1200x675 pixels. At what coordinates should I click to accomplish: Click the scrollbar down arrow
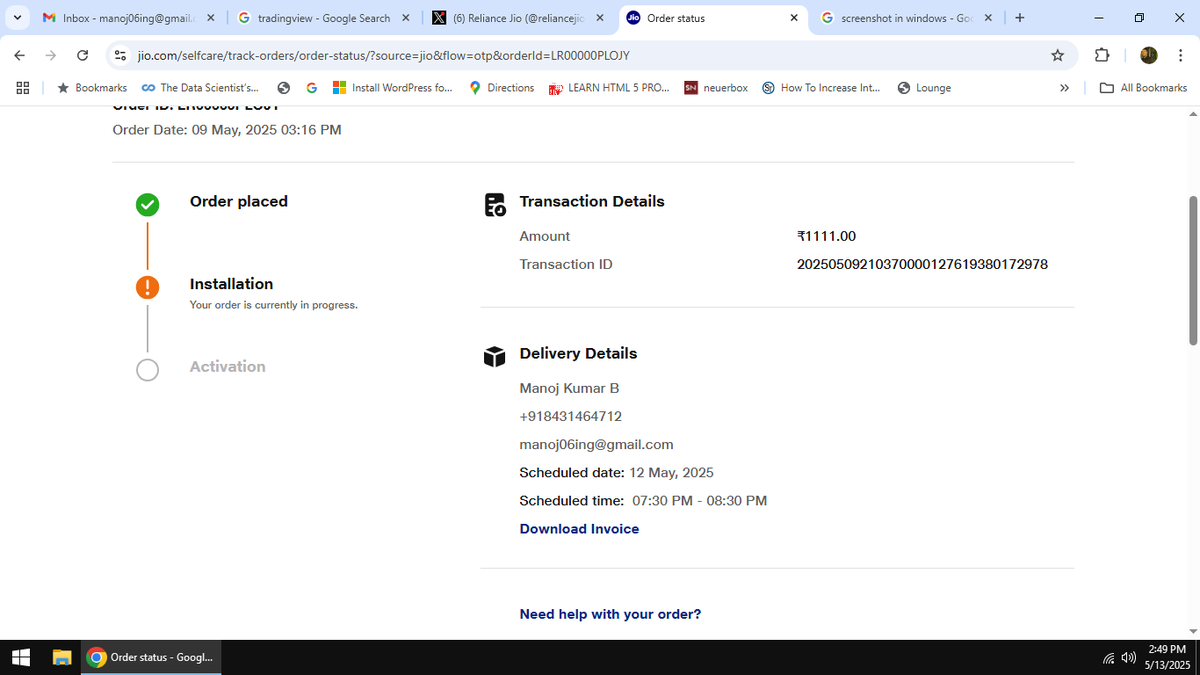click(x=1192, y=631)
